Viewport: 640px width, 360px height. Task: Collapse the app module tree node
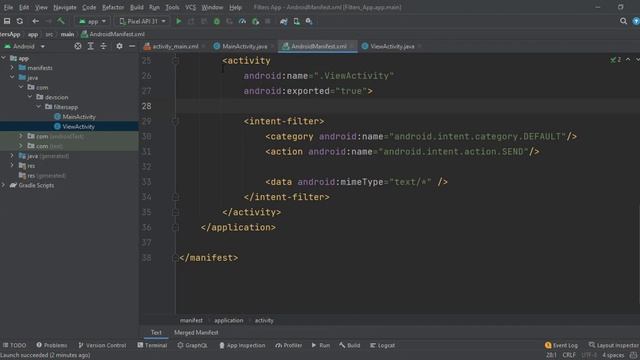point(4,58)
